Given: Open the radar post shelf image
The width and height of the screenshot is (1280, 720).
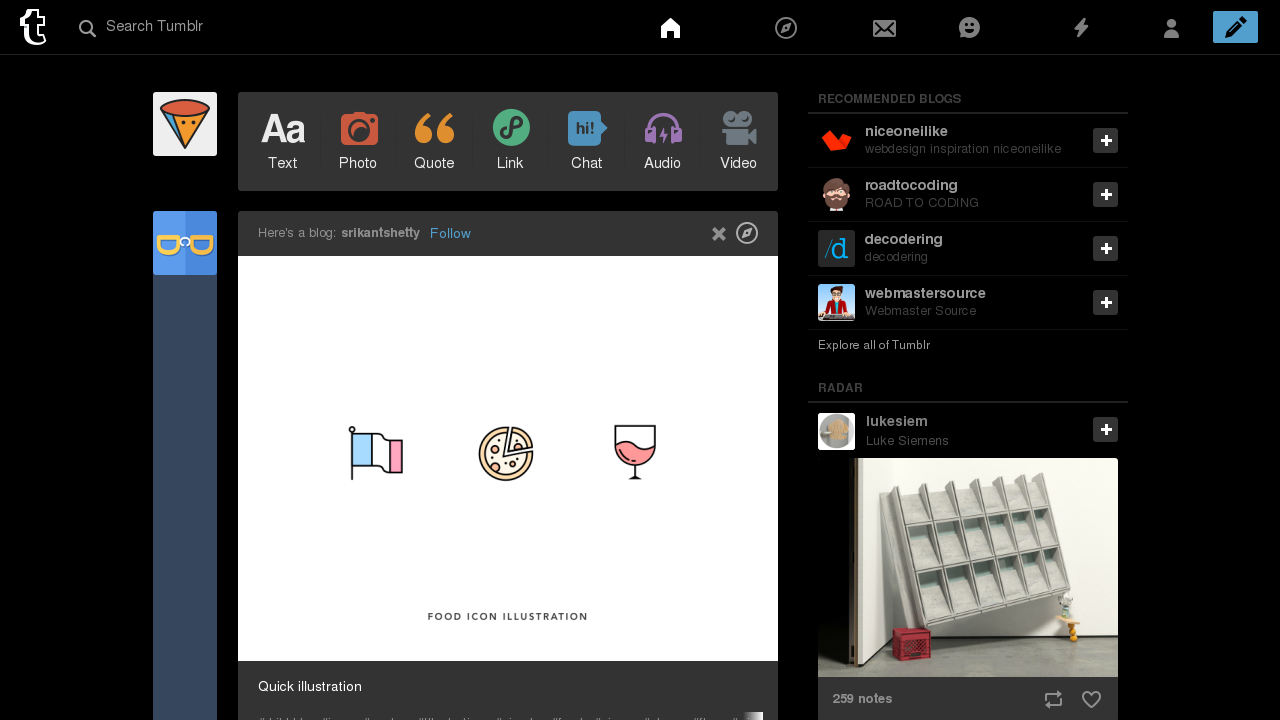Looking at the screenshot, I should coord(968,567).
